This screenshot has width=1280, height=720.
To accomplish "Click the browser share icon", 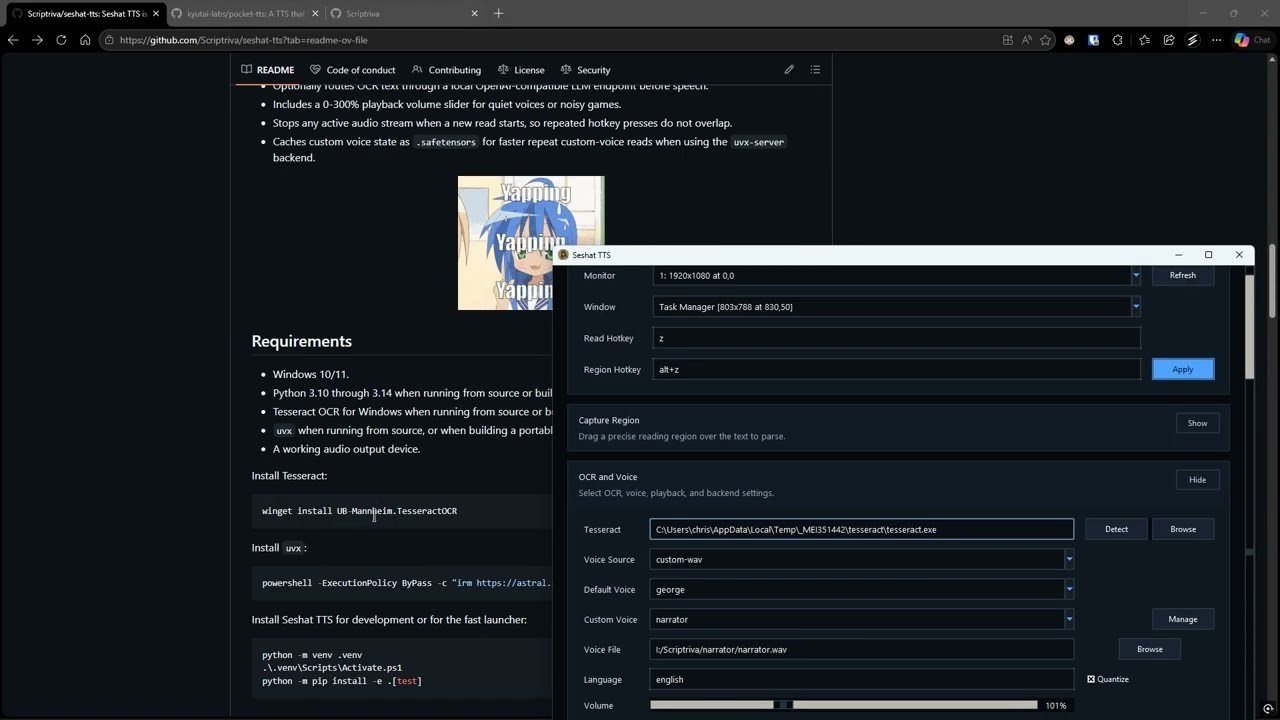I will pos(1168,40).
